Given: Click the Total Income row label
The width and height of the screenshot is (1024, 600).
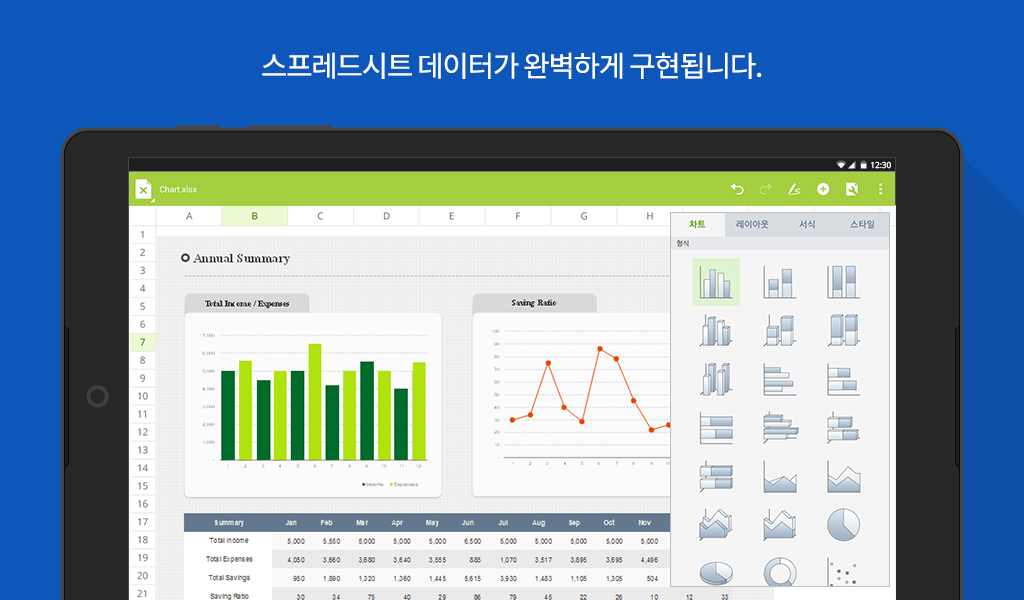Looking at the screenshot, I should (x=229, y=541).
